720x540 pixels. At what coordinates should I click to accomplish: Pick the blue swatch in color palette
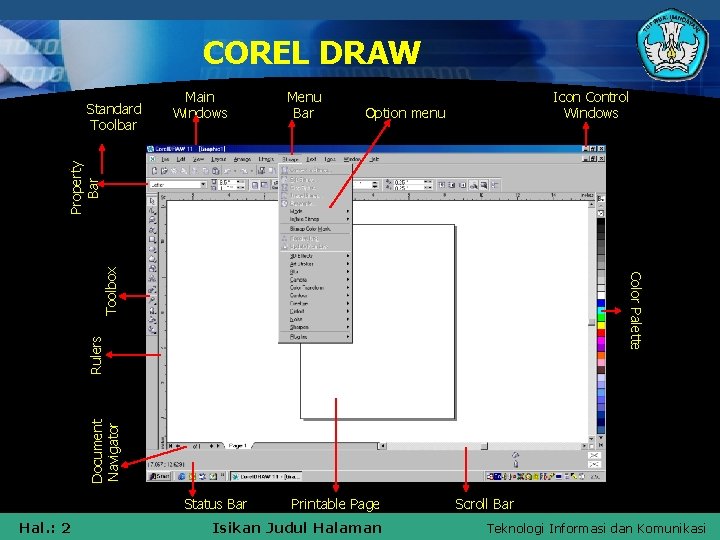pos(601,303)
